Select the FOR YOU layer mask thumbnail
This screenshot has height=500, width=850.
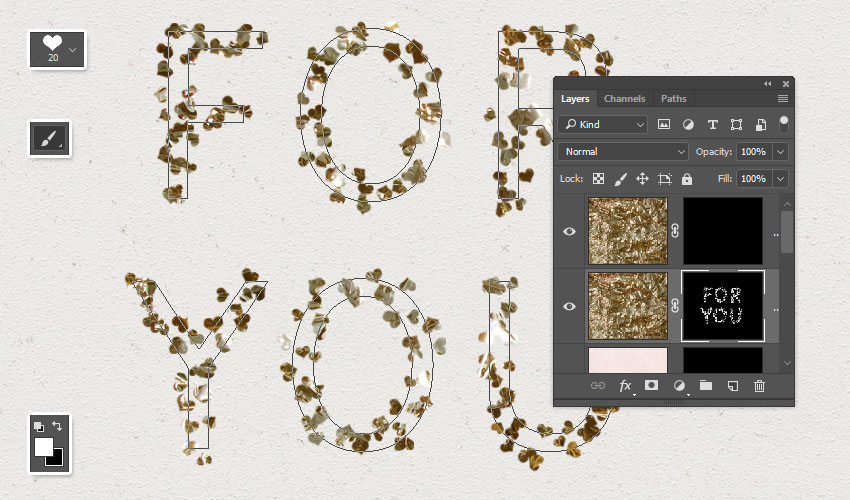tap(722, 306)
